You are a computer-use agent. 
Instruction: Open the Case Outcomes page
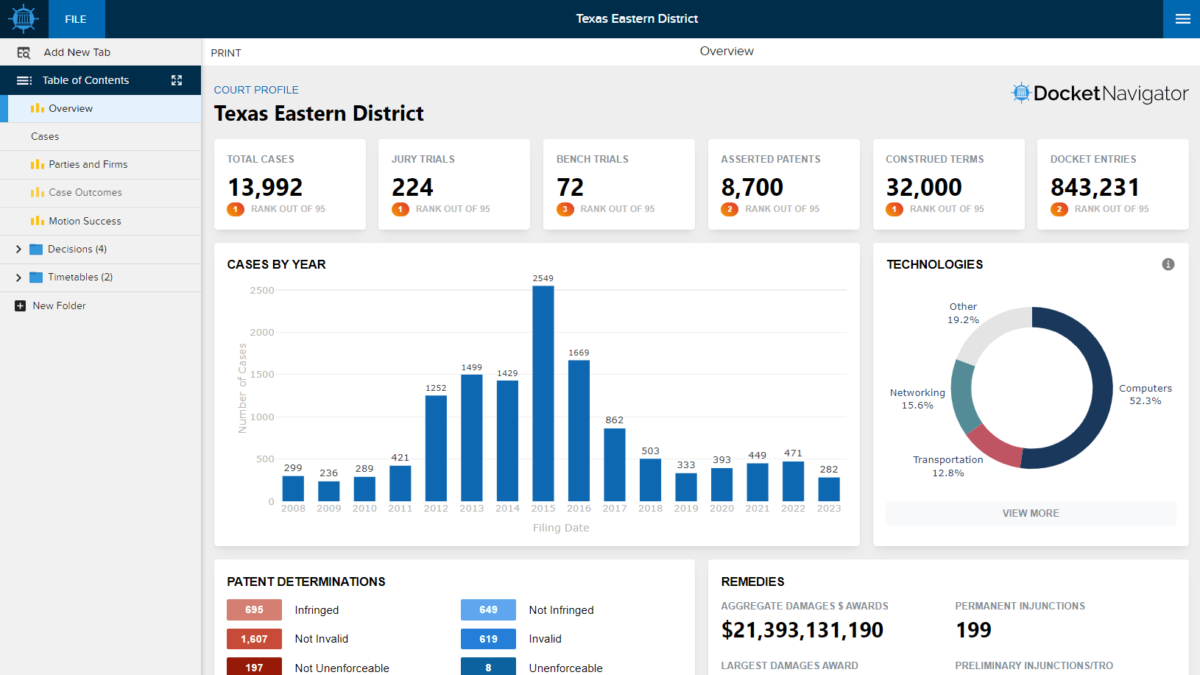tap(85, 193)
